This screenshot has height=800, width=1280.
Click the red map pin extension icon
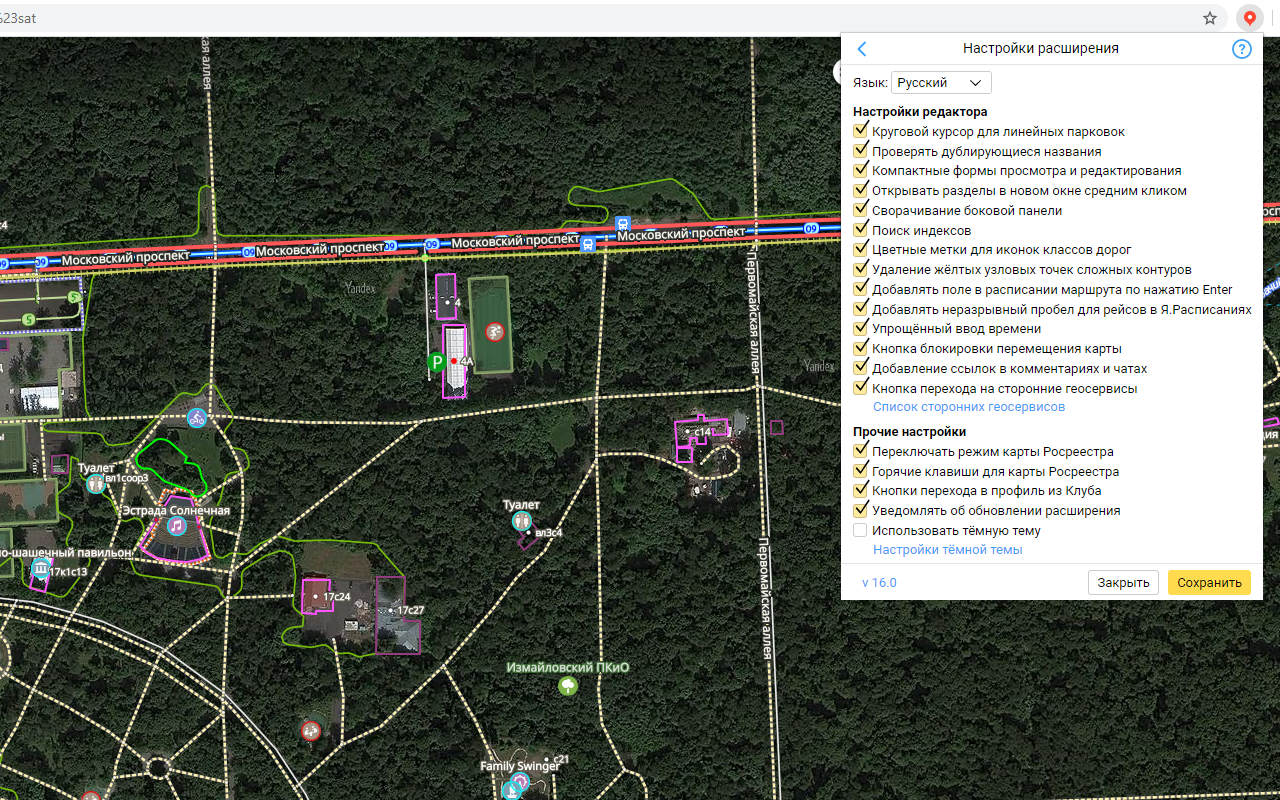click(1249, 18)
